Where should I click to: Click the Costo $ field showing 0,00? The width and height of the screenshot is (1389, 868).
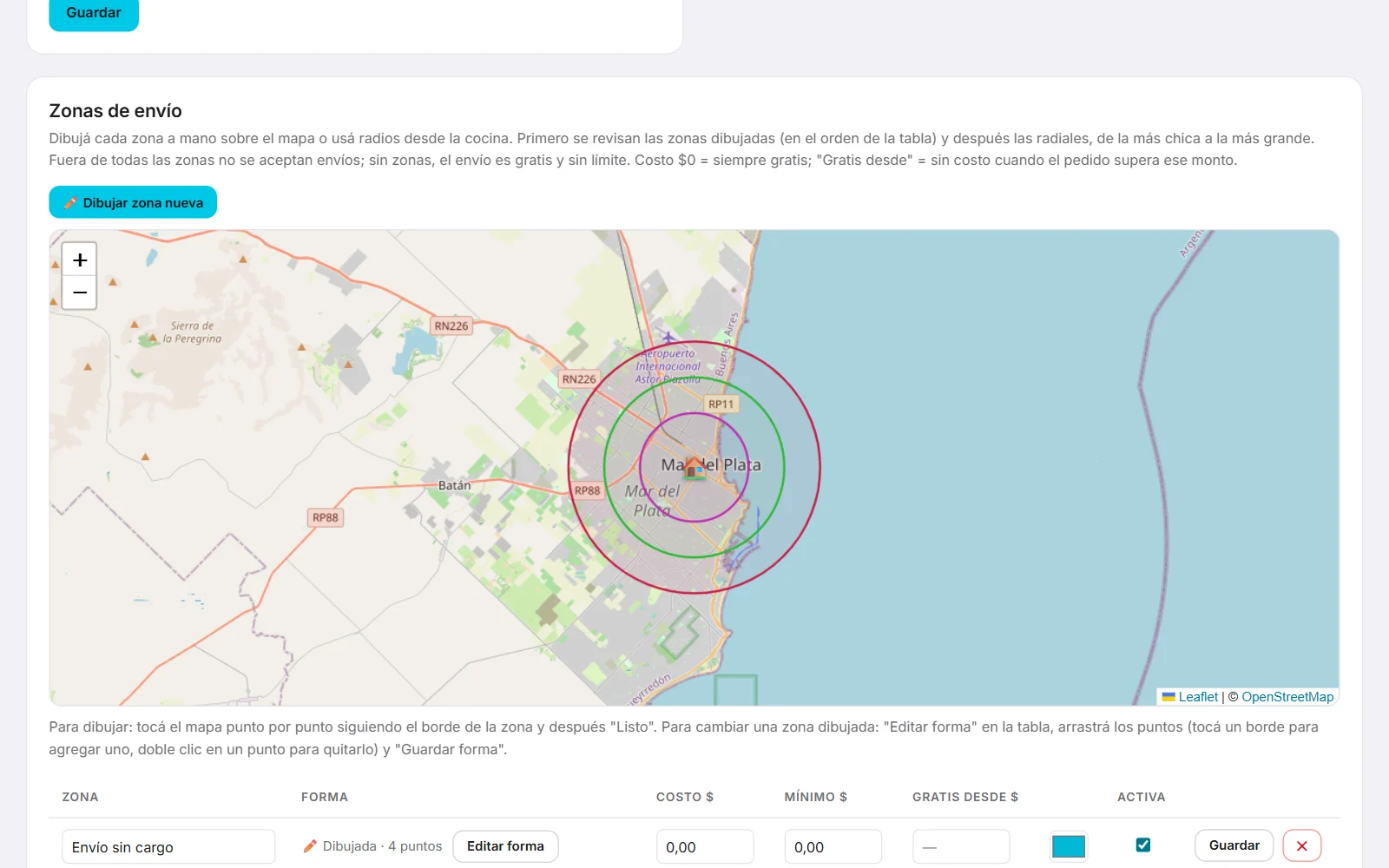coord(705,847)
